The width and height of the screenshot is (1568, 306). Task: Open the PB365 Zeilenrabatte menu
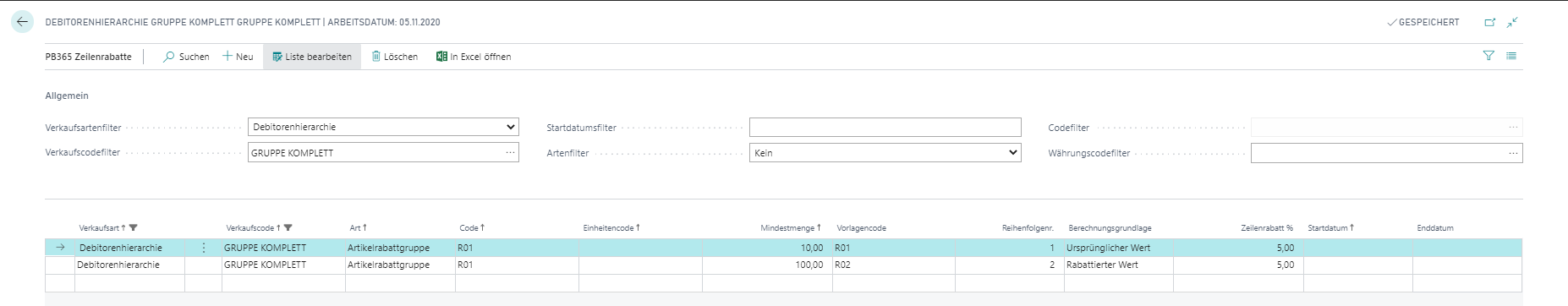click(x=89, y=57)
